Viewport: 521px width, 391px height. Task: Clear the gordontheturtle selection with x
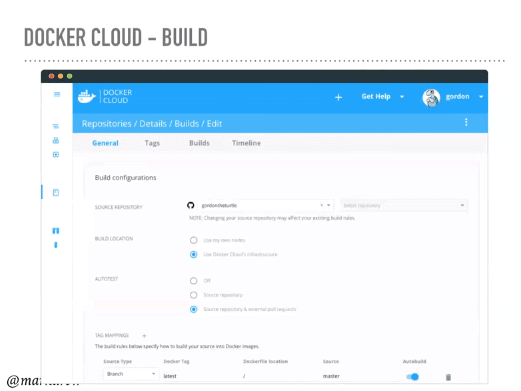click(322, 205)
